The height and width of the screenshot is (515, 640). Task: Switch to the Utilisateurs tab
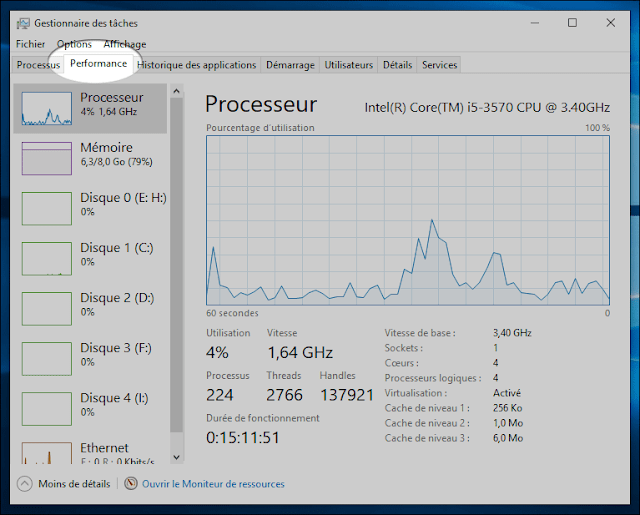(x=349, y=65)
